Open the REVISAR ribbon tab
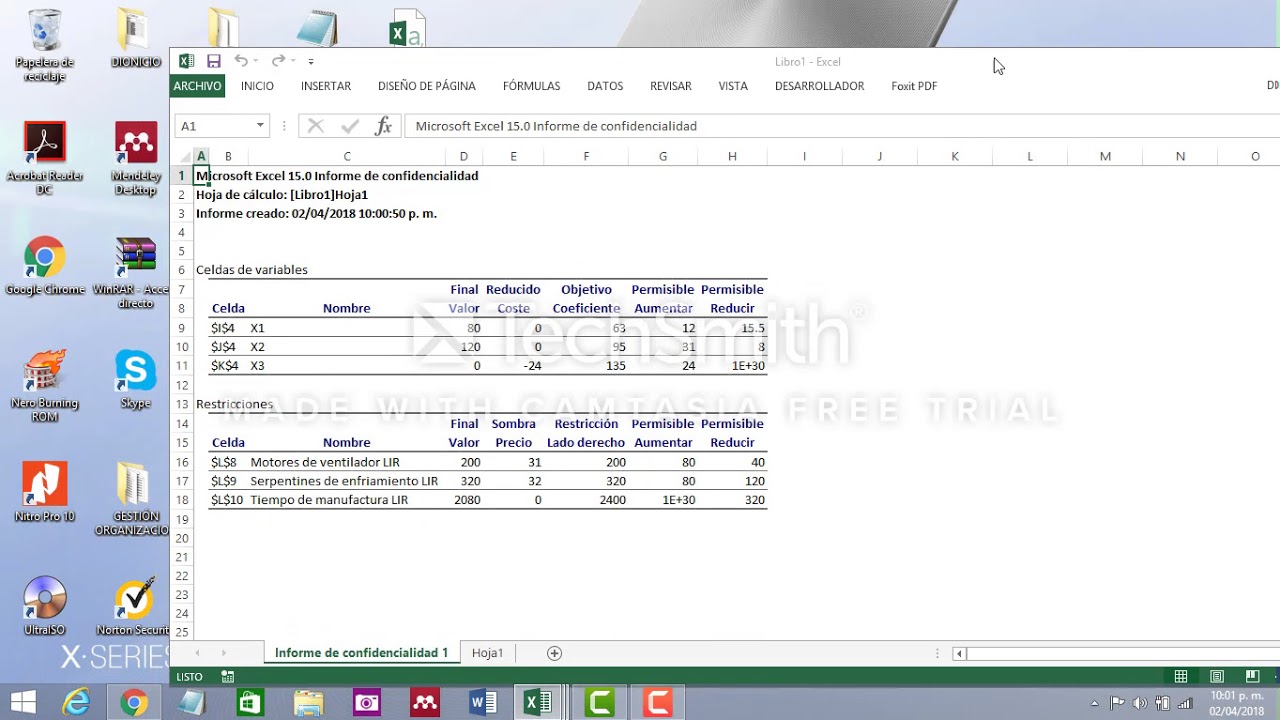The image size is (1280, 720). tap(671, 86)
